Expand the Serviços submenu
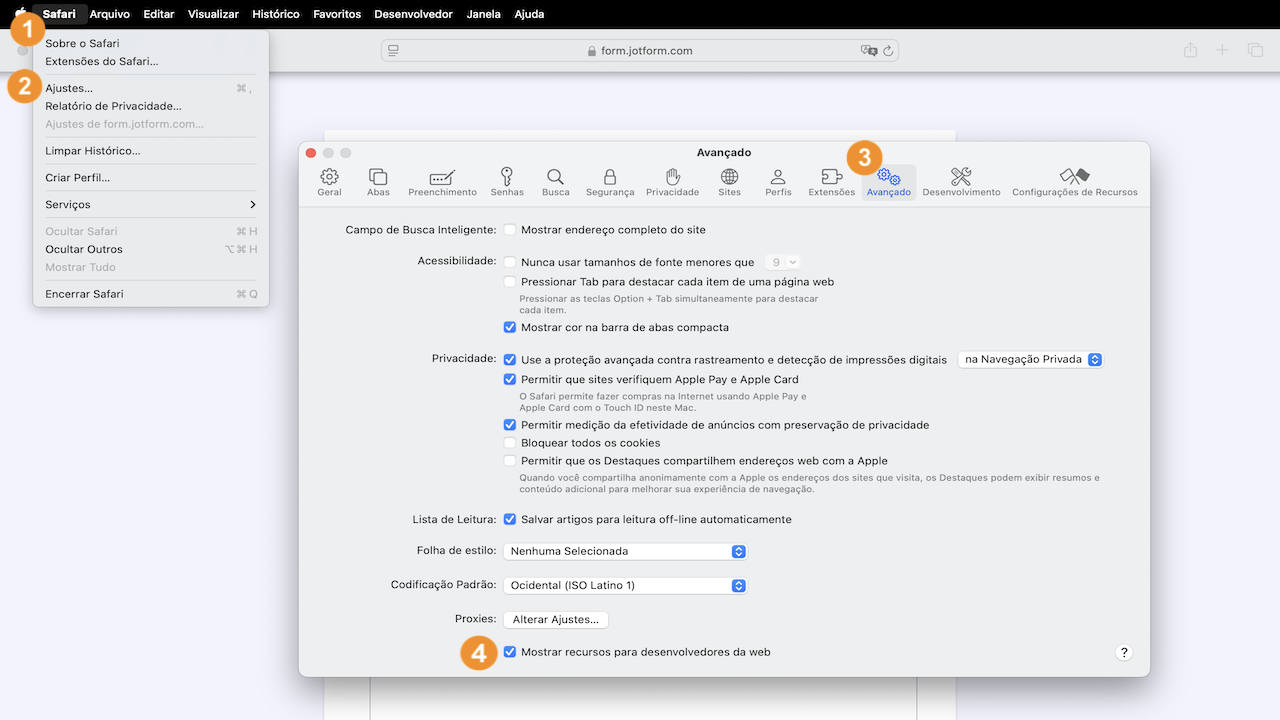This screenshot has width=1280, height=720. [x=151, y=205]
